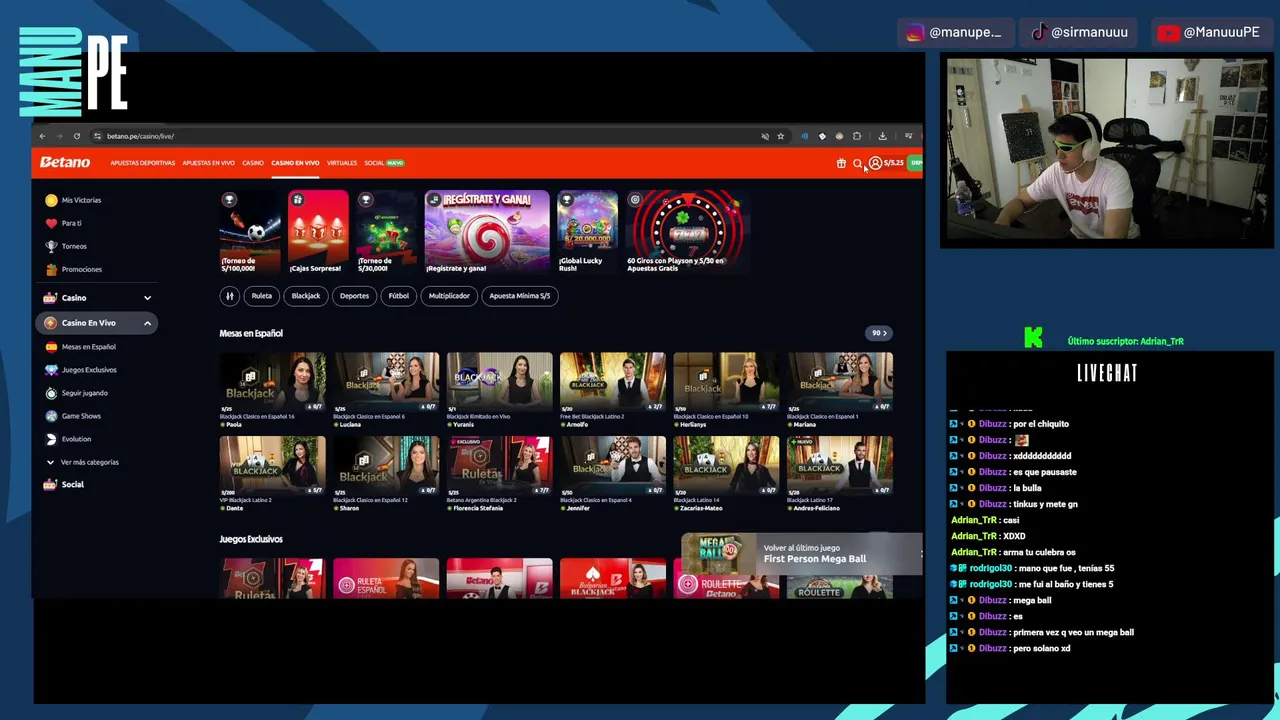This screenshot has width=1280, height=720.
Task: Open the ¡Cajas Sorpresa! promo card
Action: coord(318,232)
